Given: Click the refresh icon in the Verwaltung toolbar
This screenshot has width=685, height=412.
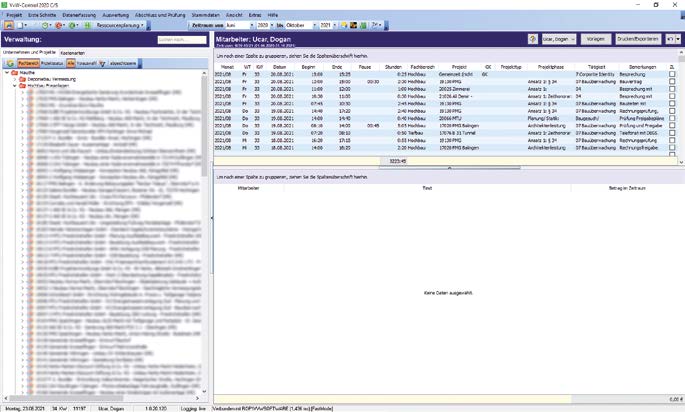Looking at the screenshot, I should tap(10, 63).
